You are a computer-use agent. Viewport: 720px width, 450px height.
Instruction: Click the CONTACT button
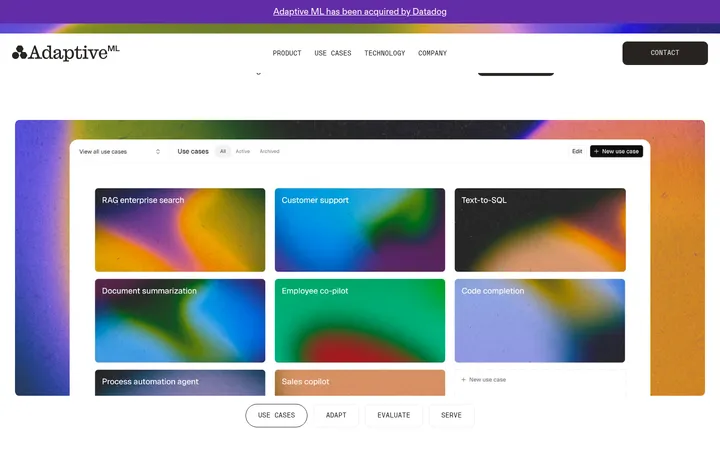point(665,53)
